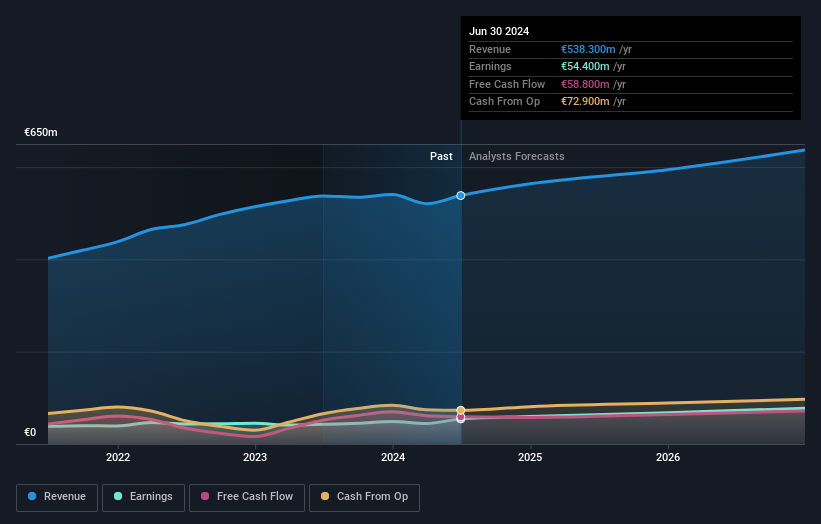Click the 2022 axis label
This screenshot has width=821, height=524.
point(118,458)
